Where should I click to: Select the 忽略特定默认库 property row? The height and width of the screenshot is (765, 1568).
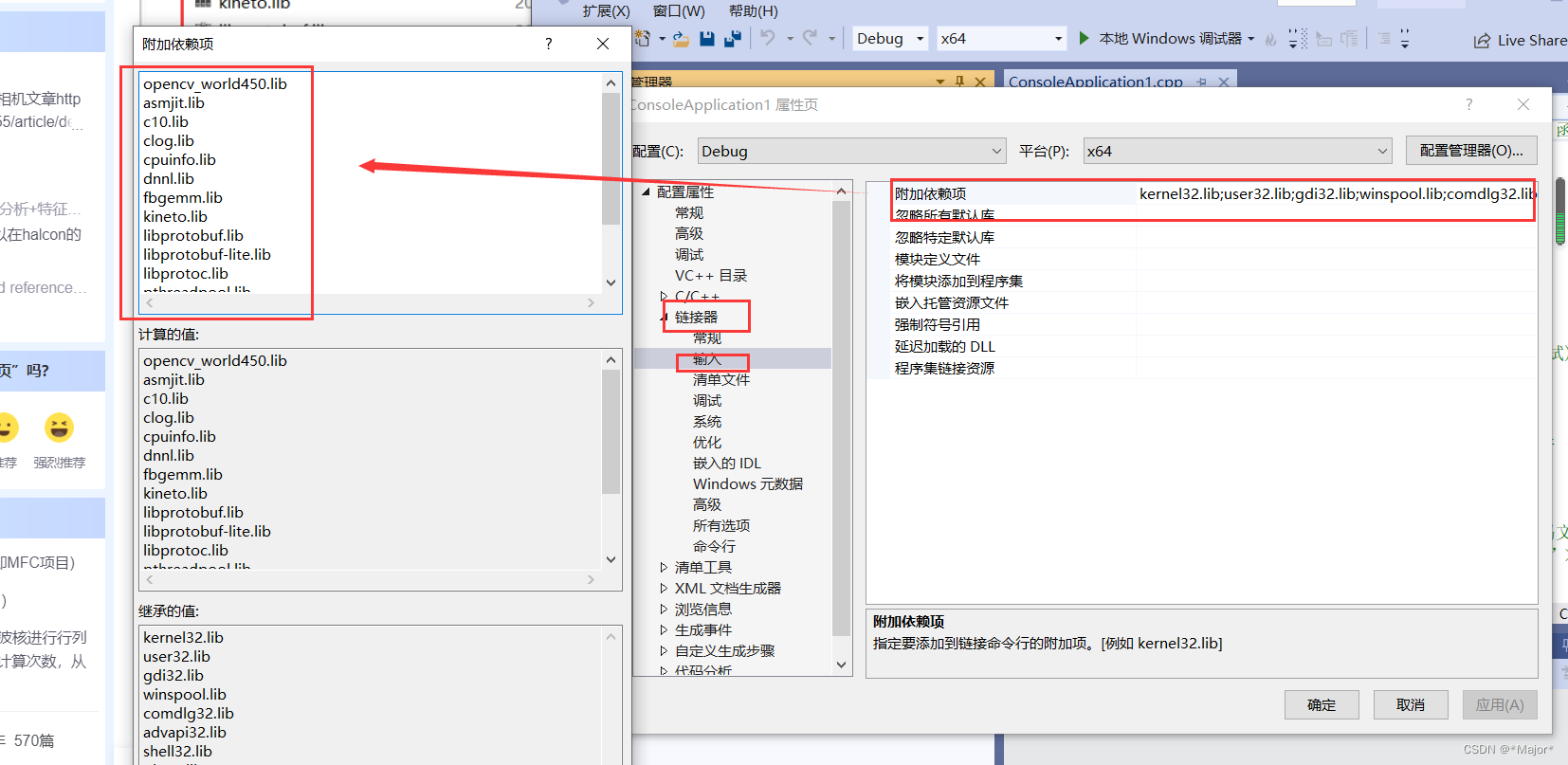(1201, 237)
